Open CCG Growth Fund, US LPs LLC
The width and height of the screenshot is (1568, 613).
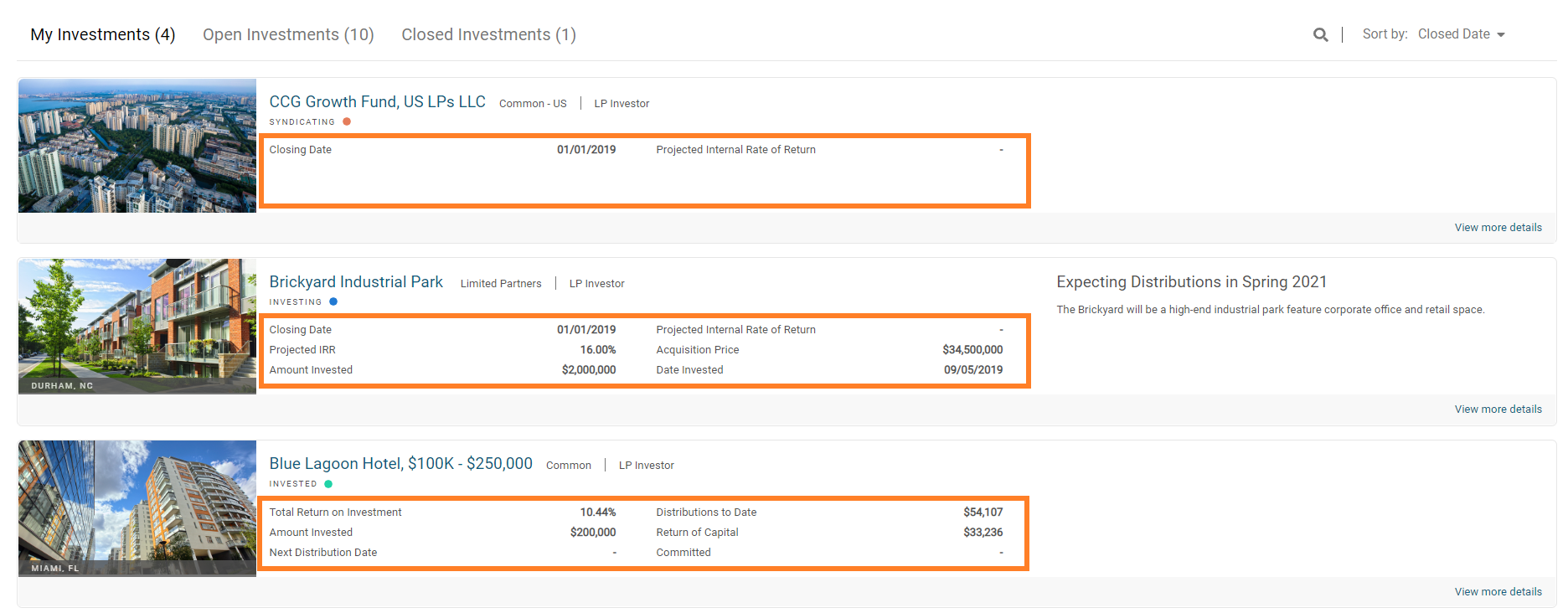pyautogui.click(x=377, y=101)
